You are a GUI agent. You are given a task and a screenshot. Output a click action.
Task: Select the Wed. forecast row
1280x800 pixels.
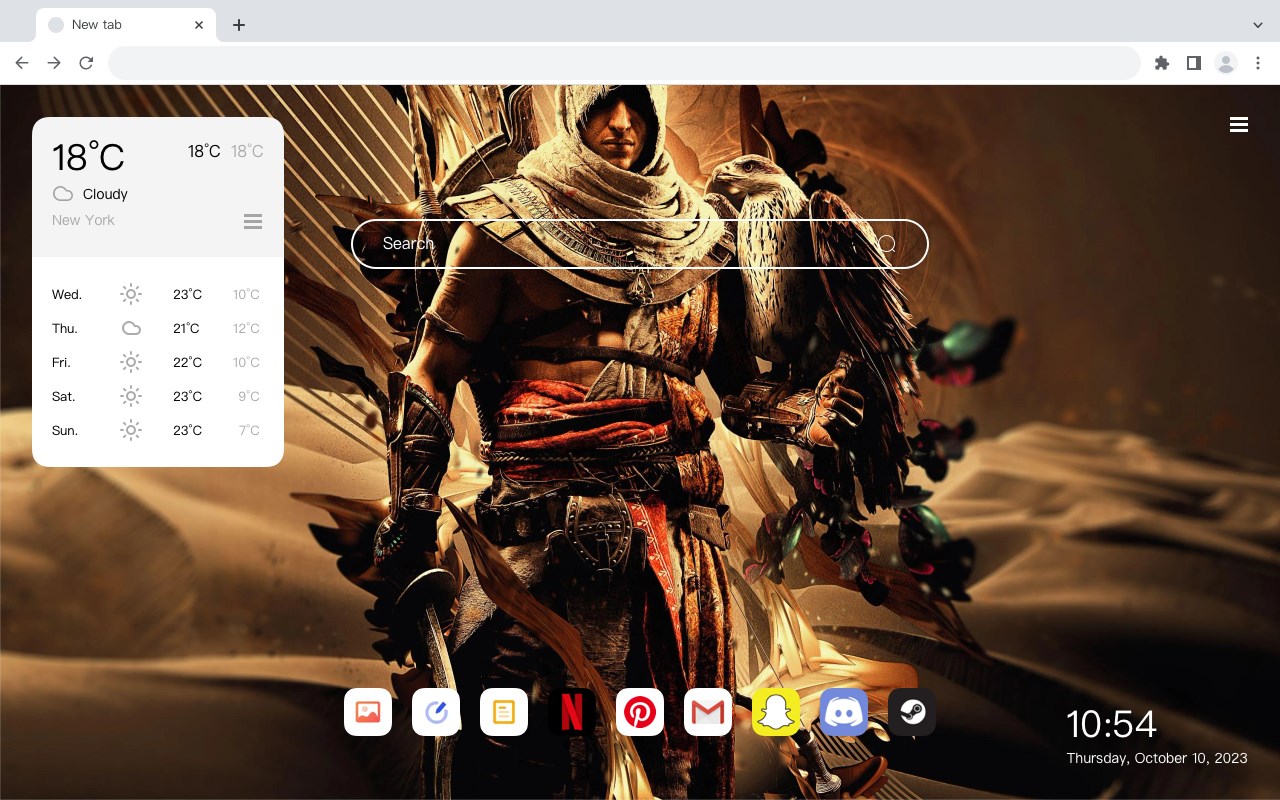click(x=157, y=294)
